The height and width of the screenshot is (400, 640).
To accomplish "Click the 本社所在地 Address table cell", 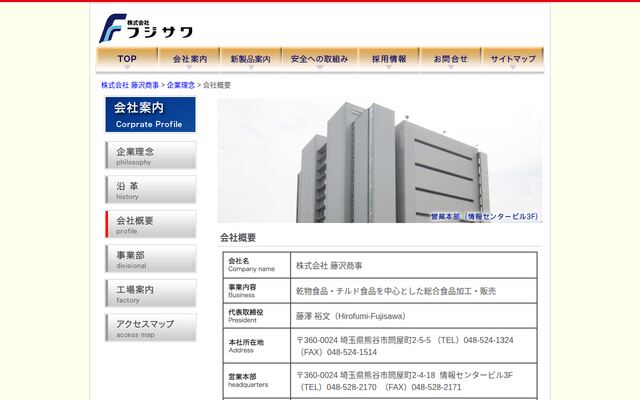I will pyautogui.click(x=257, y=346).
